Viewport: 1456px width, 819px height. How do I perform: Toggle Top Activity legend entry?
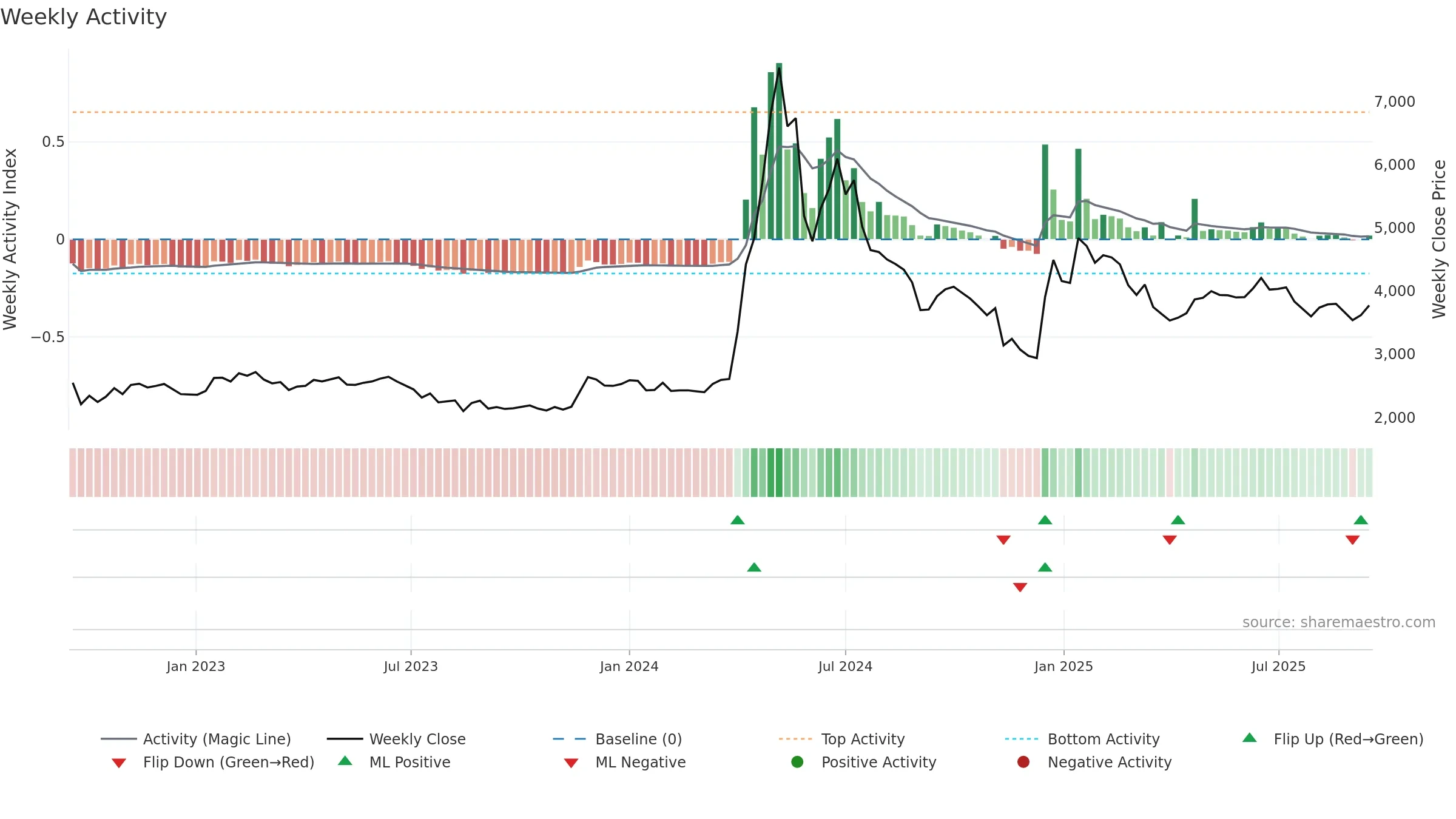(841, 739)
